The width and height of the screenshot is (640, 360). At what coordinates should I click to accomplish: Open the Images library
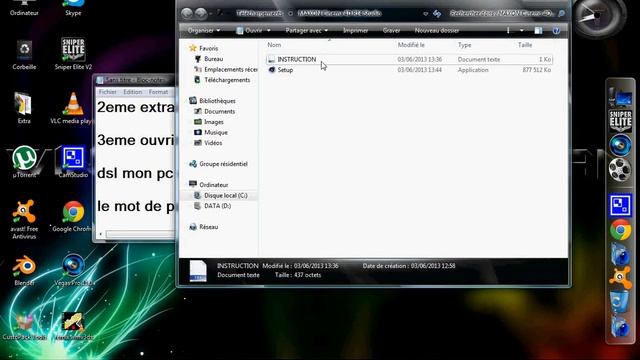point(209,122)
